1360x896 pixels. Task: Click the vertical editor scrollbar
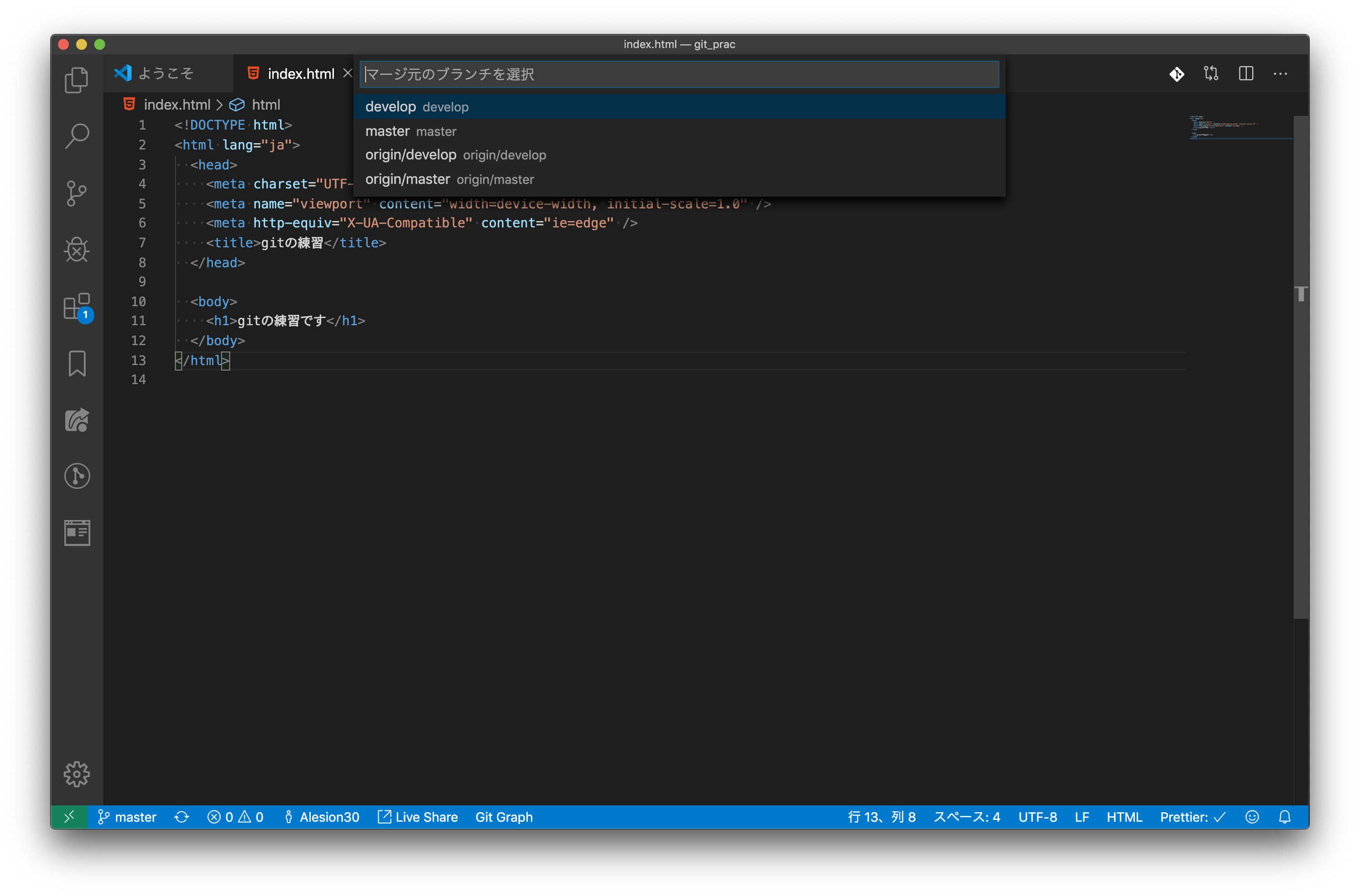coord(1302,367)
